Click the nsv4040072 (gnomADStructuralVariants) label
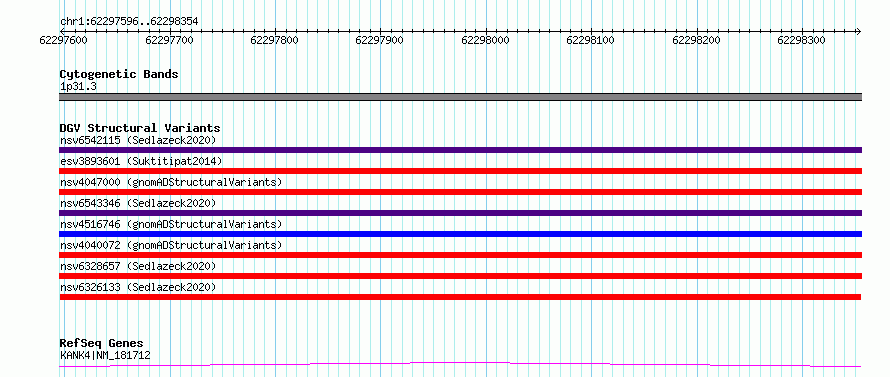This screenshot has width=890, height=377. point(171,245)
